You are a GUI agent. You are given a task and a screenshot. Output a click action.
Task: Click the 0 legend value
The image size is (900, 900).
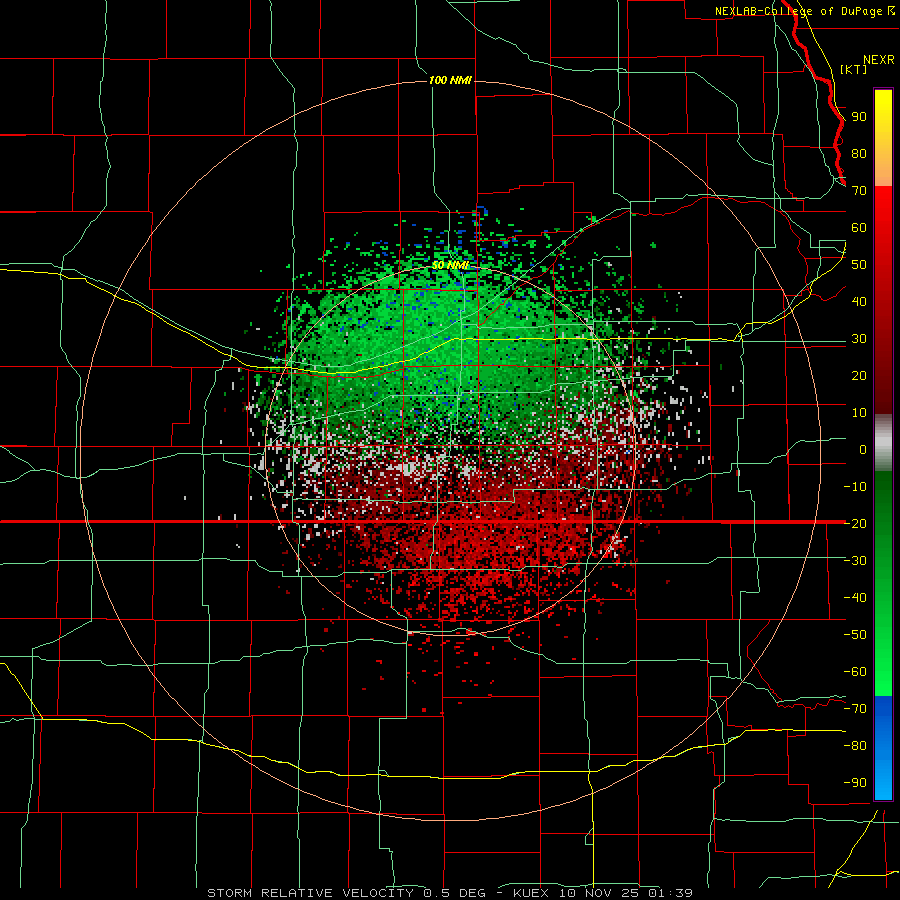863,450
